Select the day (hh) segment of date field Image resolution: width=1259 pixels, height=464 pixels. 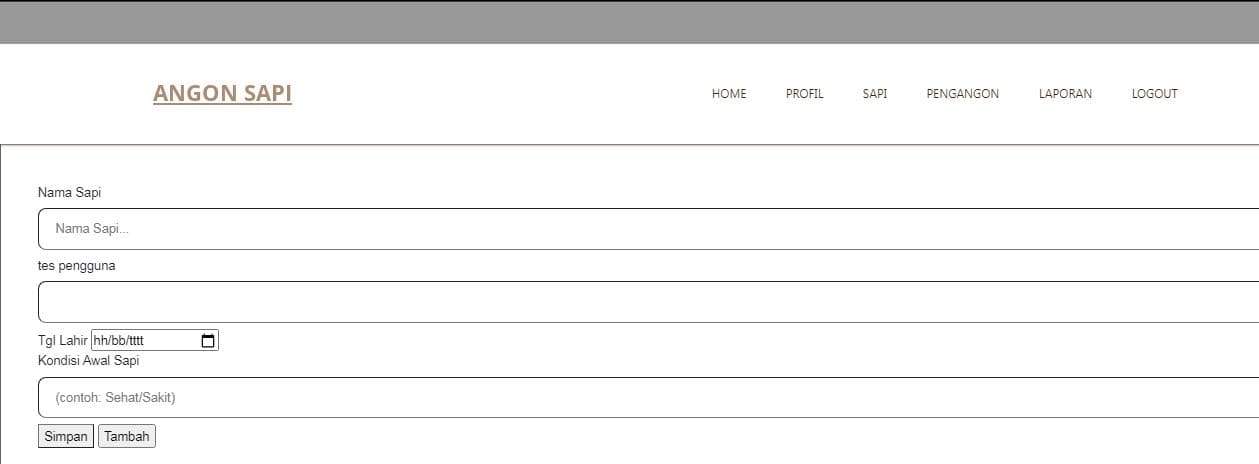pyautogui.click(x=100, y=341)
